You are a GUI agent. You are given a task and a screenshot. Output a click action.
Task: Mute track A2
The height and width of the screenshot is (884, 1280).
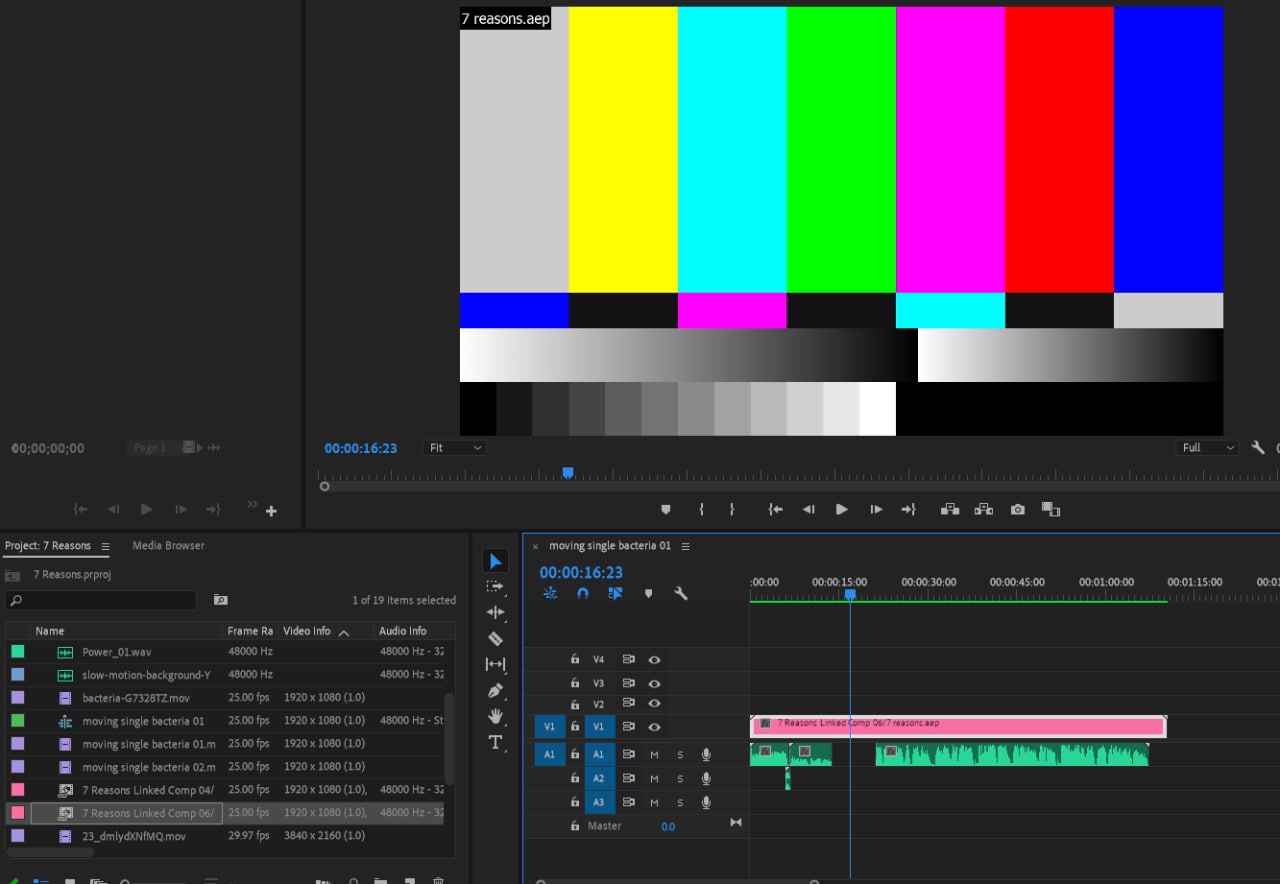tap(654, 778)
